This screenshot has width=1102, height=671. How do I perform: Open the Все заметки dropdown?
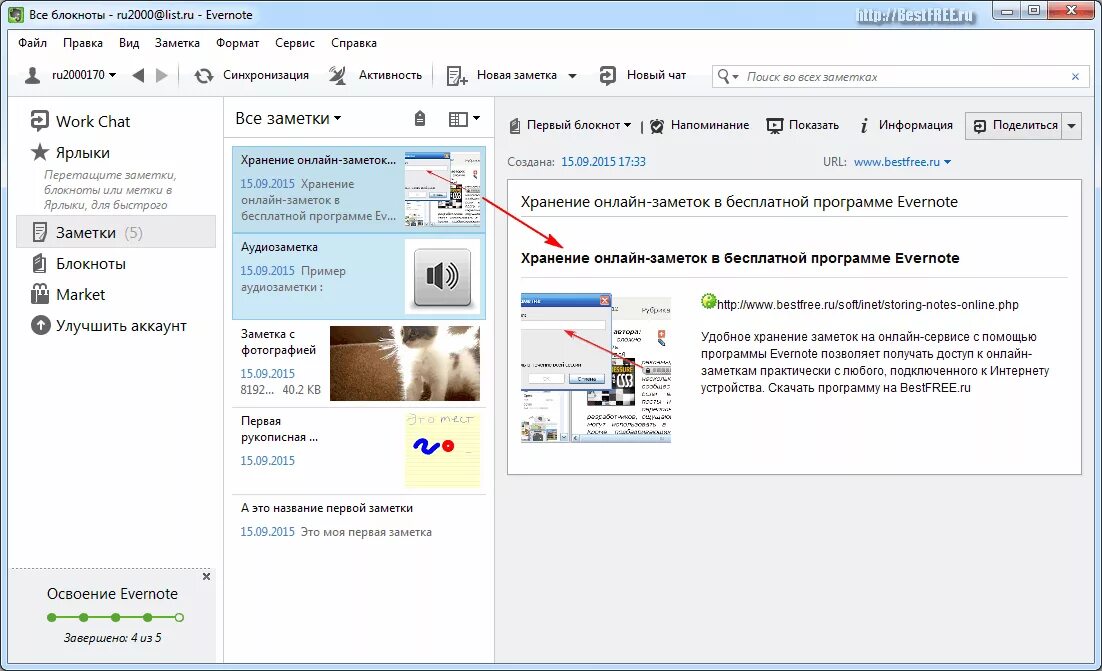[288, 118]
